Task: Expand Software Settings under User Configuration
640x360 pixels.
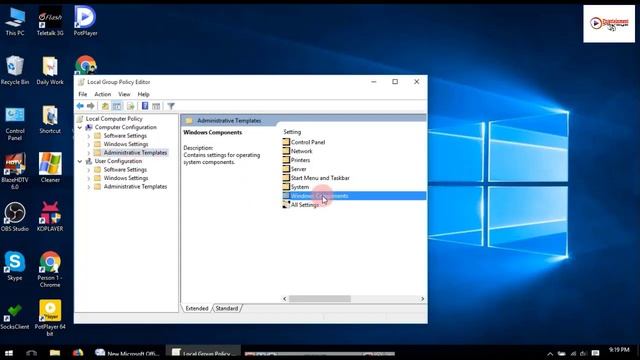Action: tap(89, 170)
